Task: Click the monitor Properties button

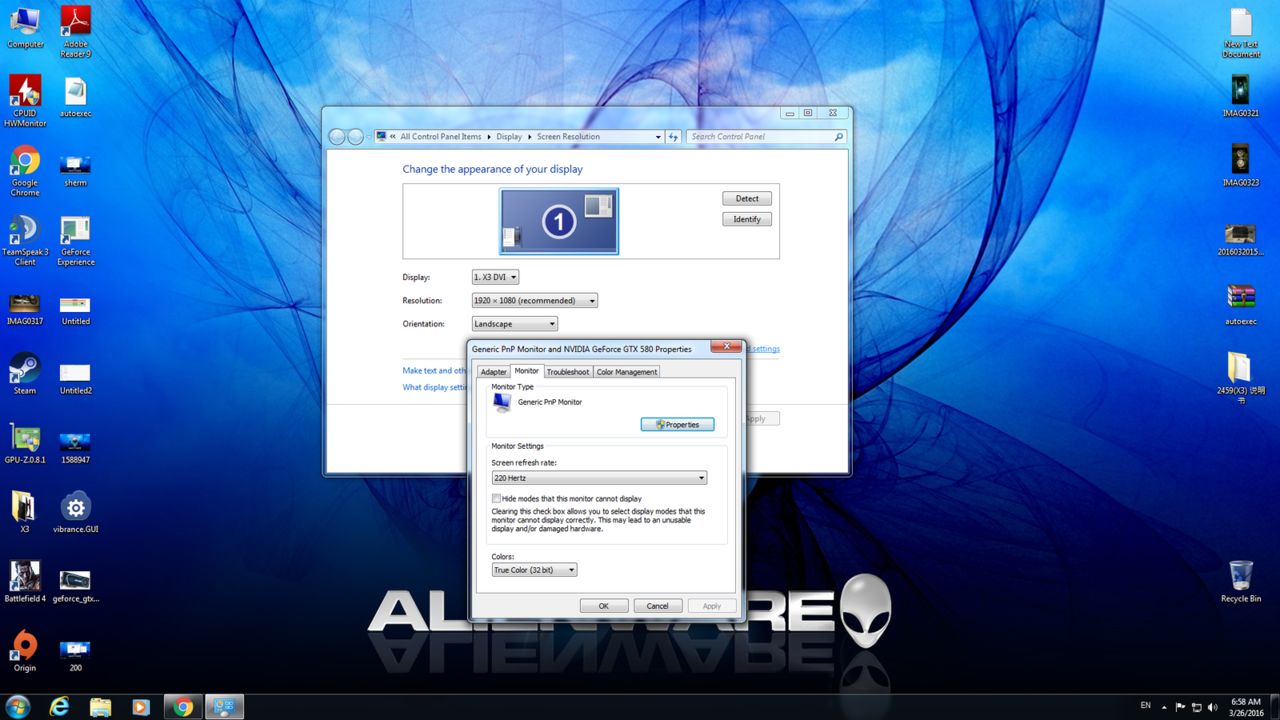Action: 677,425
